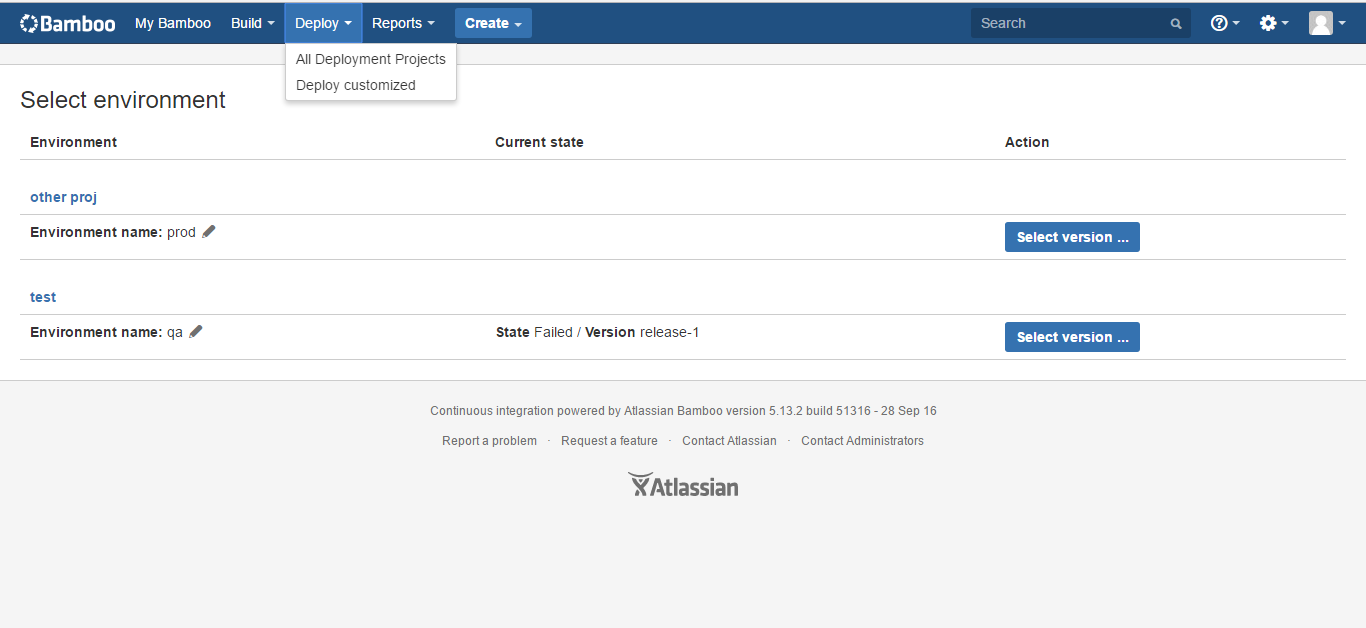Focus the Search input field
This screenshot has height=628, width=1366.
click(x=1081, y=23)
